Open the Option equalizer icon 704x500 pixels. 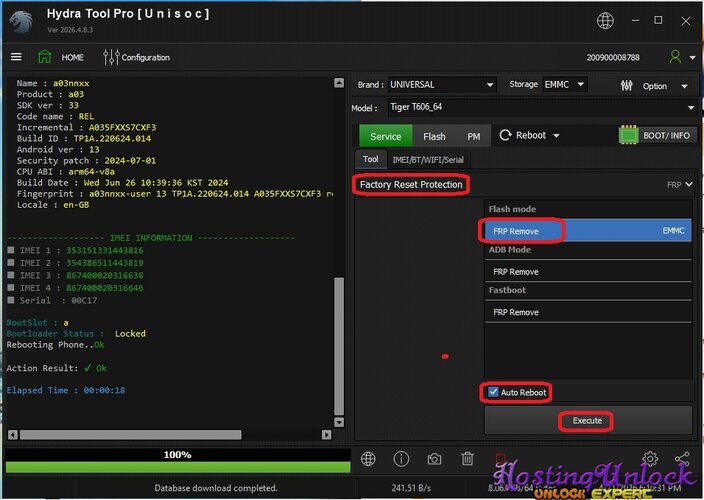click(626, 85)
